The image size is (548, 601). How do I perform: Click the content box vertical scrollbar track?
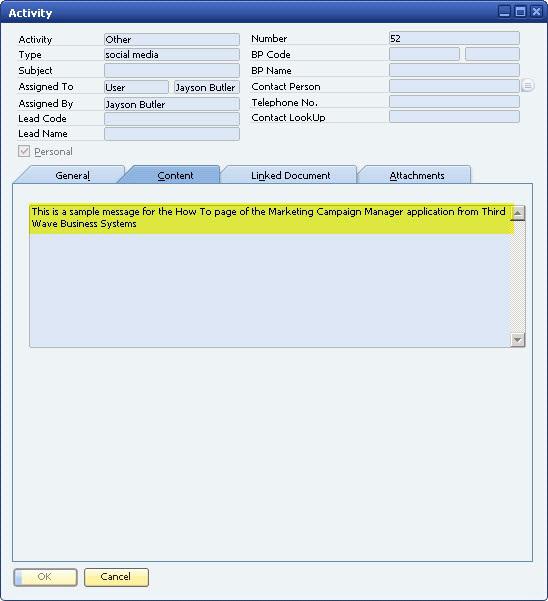(518, 277)
